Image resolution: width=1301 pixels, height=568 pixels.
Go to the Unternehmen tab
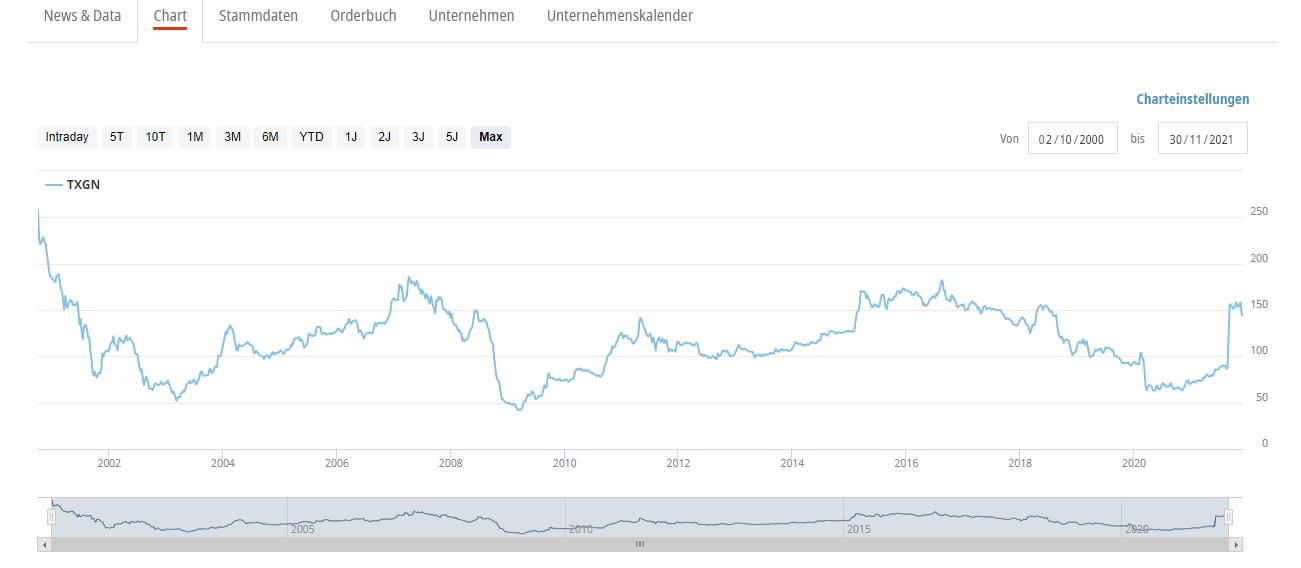(x=471, y=16)
